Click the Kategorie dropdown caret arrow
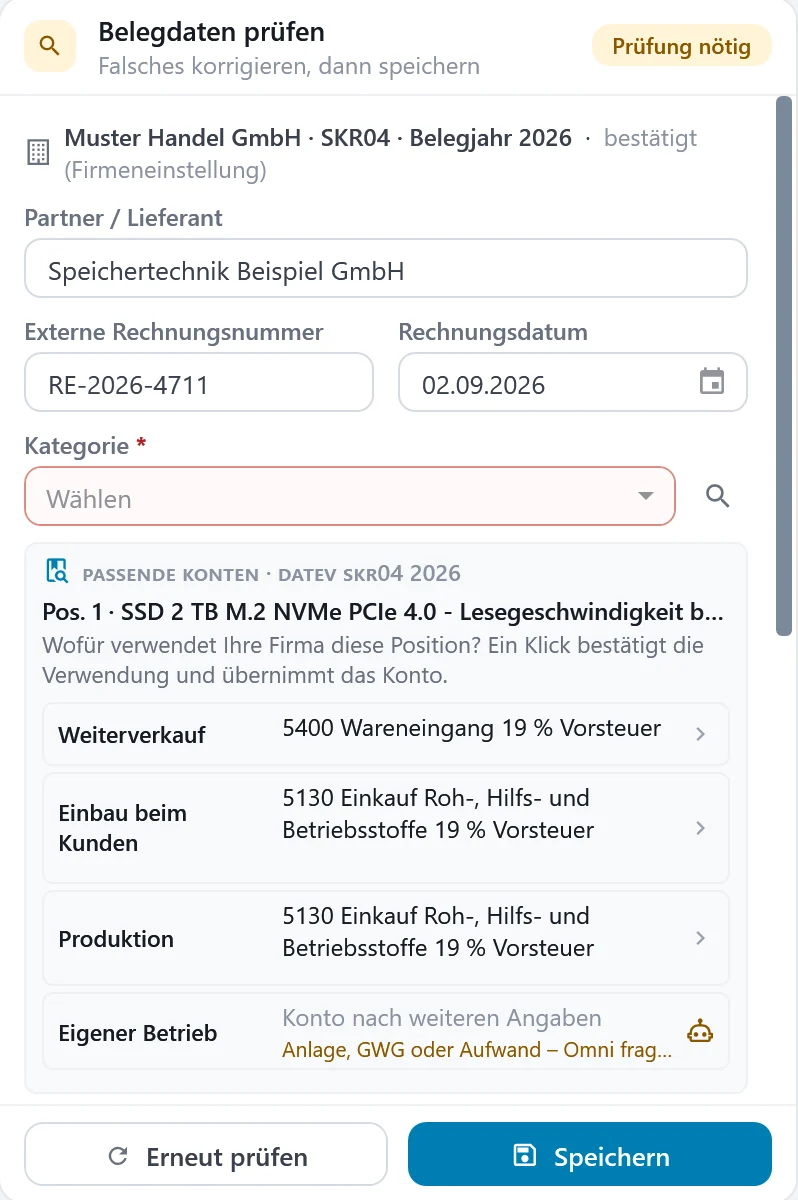Viewport: 798px width, 1200px height. 646,496
